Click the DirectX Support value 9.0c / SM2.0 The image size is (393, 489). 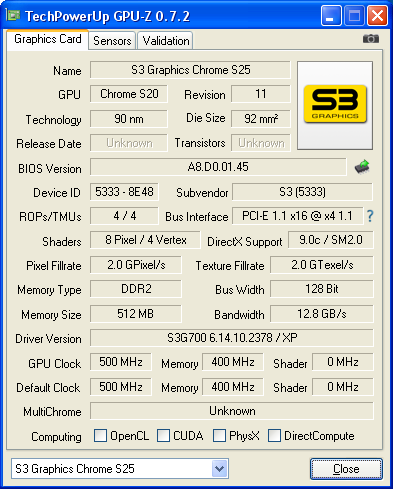[x=331, y=240]
